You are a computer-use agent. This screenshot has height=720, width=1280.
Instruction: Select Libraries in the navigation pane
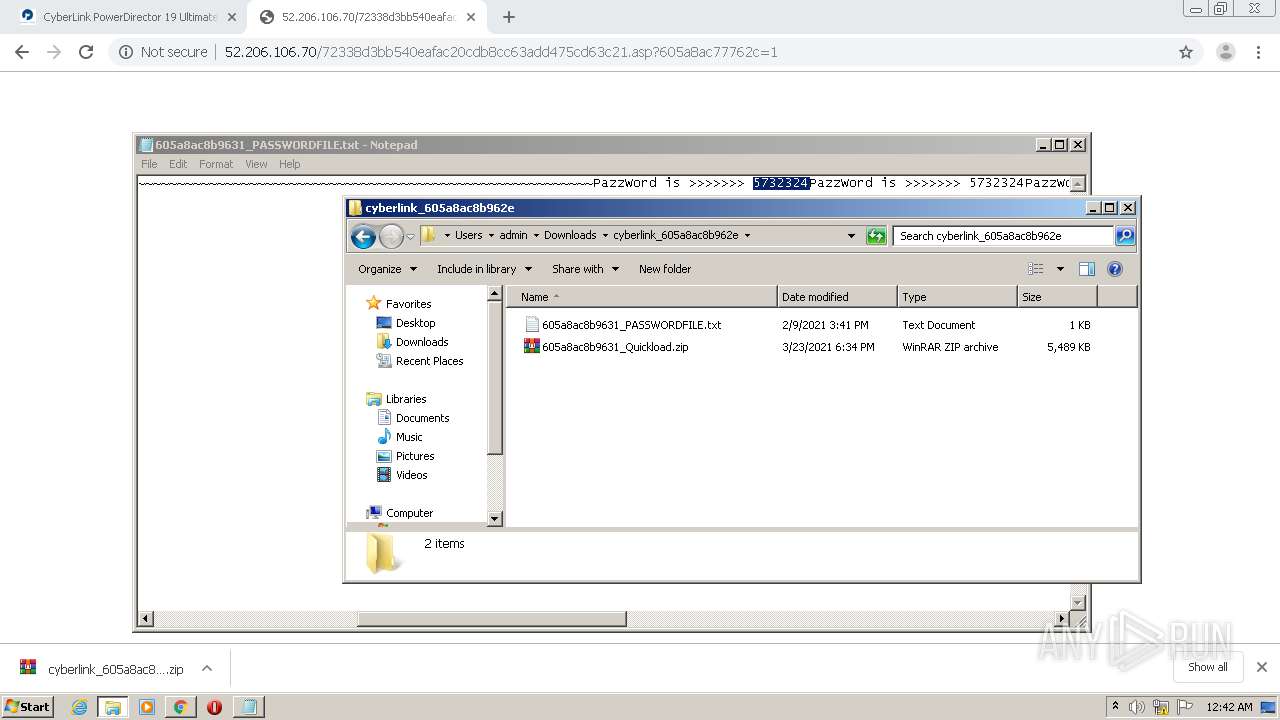397,399
